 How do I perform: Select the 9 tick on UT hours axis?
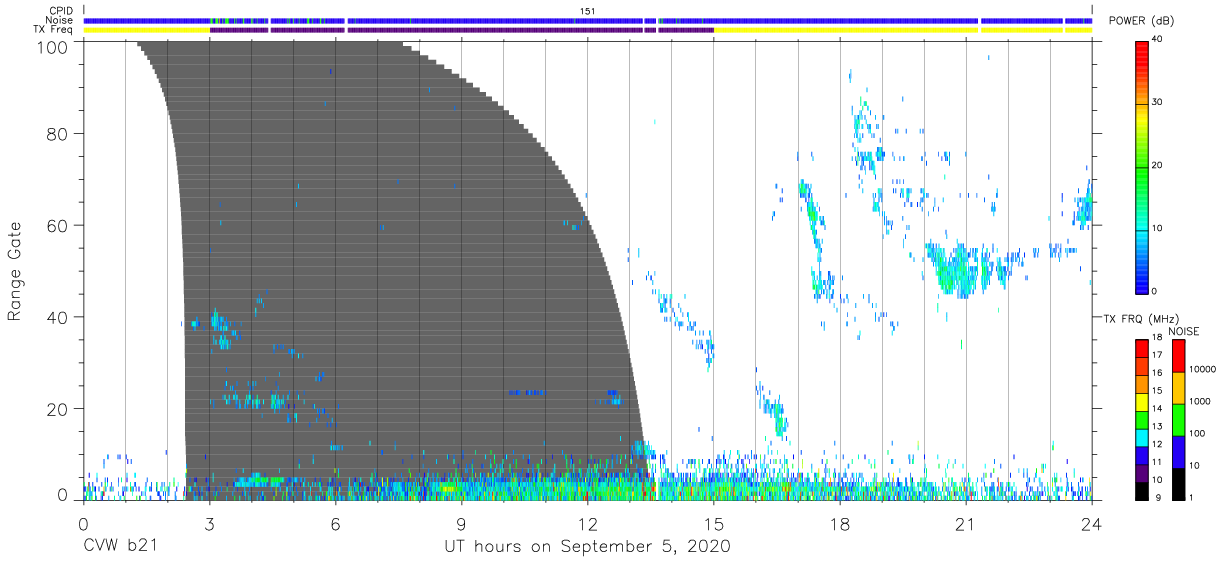(461, 522)
